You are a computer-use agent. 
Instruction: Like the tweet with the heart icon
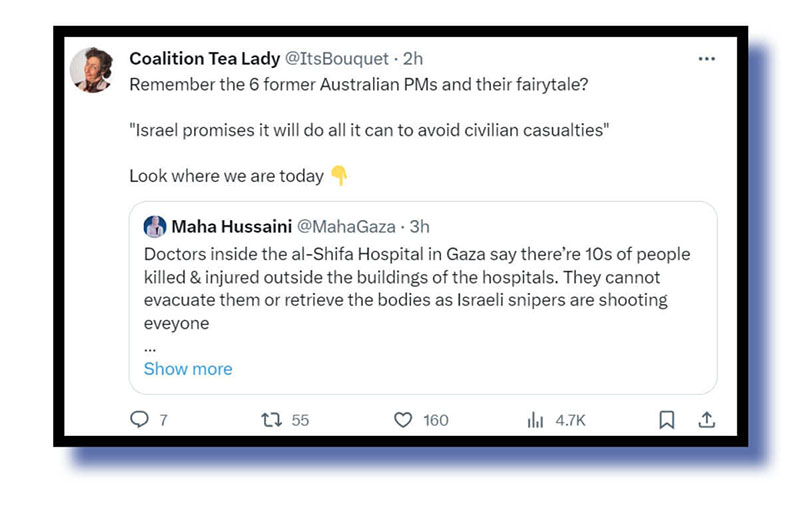403,420
